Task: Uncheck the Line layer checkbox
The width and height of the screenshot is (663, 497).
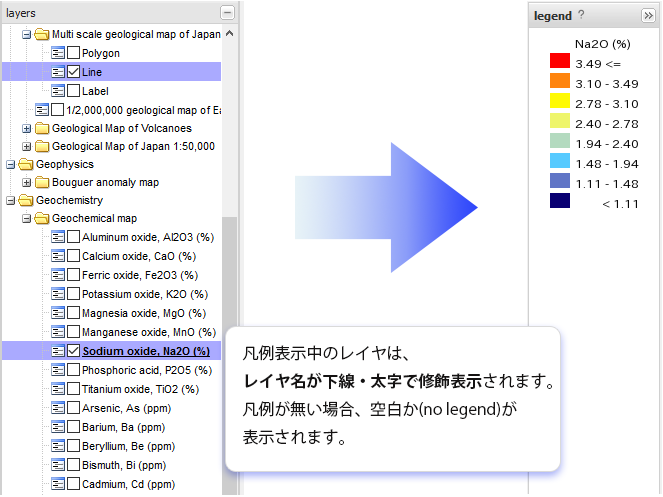Action: [73, 72]
